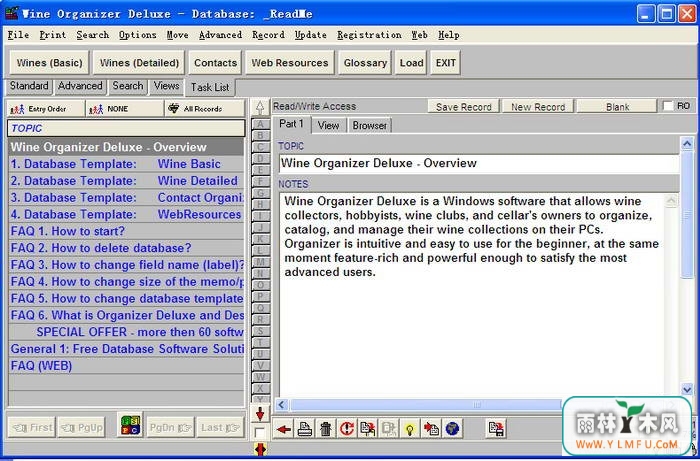Jump to letter A in alphabet index
This screenshot has height=461, width=700.
click(260, 124)
